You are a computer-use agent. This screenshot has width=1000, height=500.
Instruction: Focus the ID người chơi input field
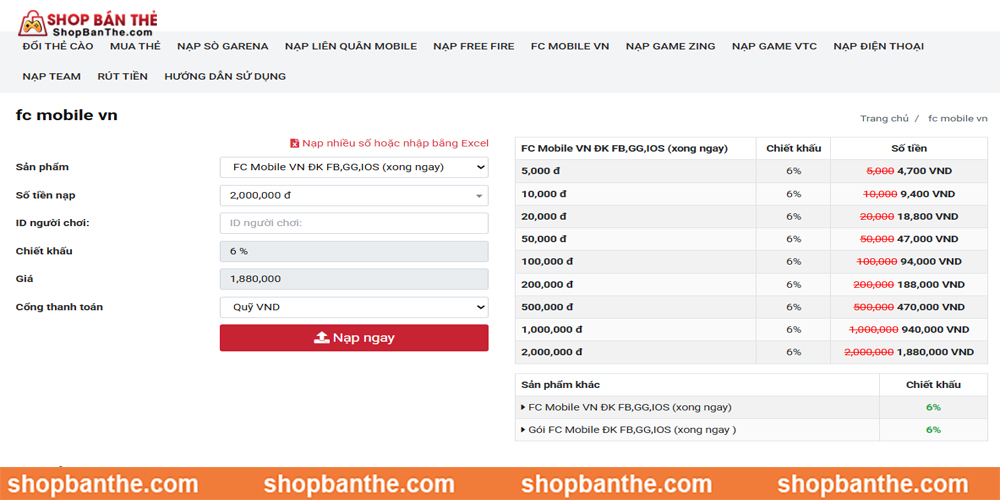point(354,223)
